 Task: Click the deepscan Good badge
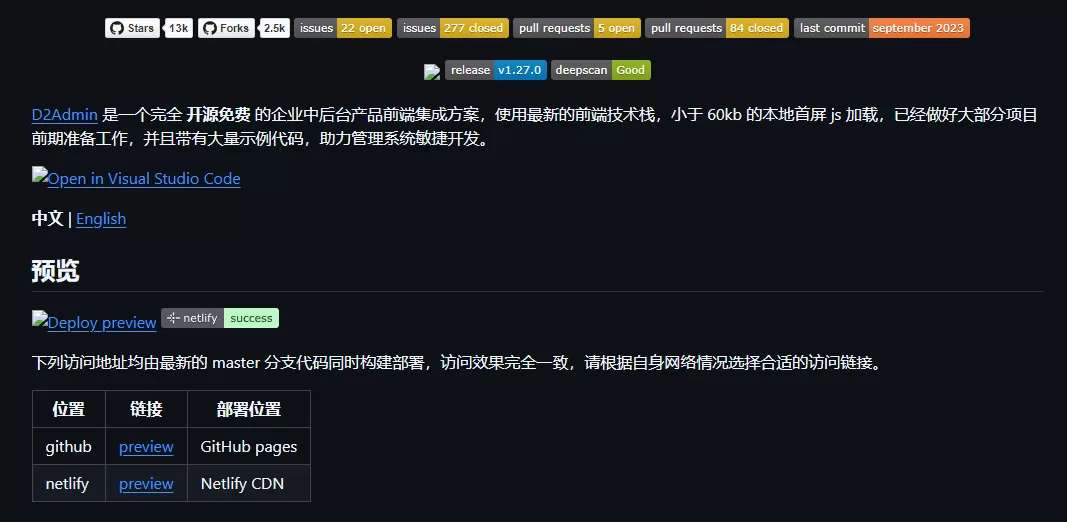tap(601, 70)
